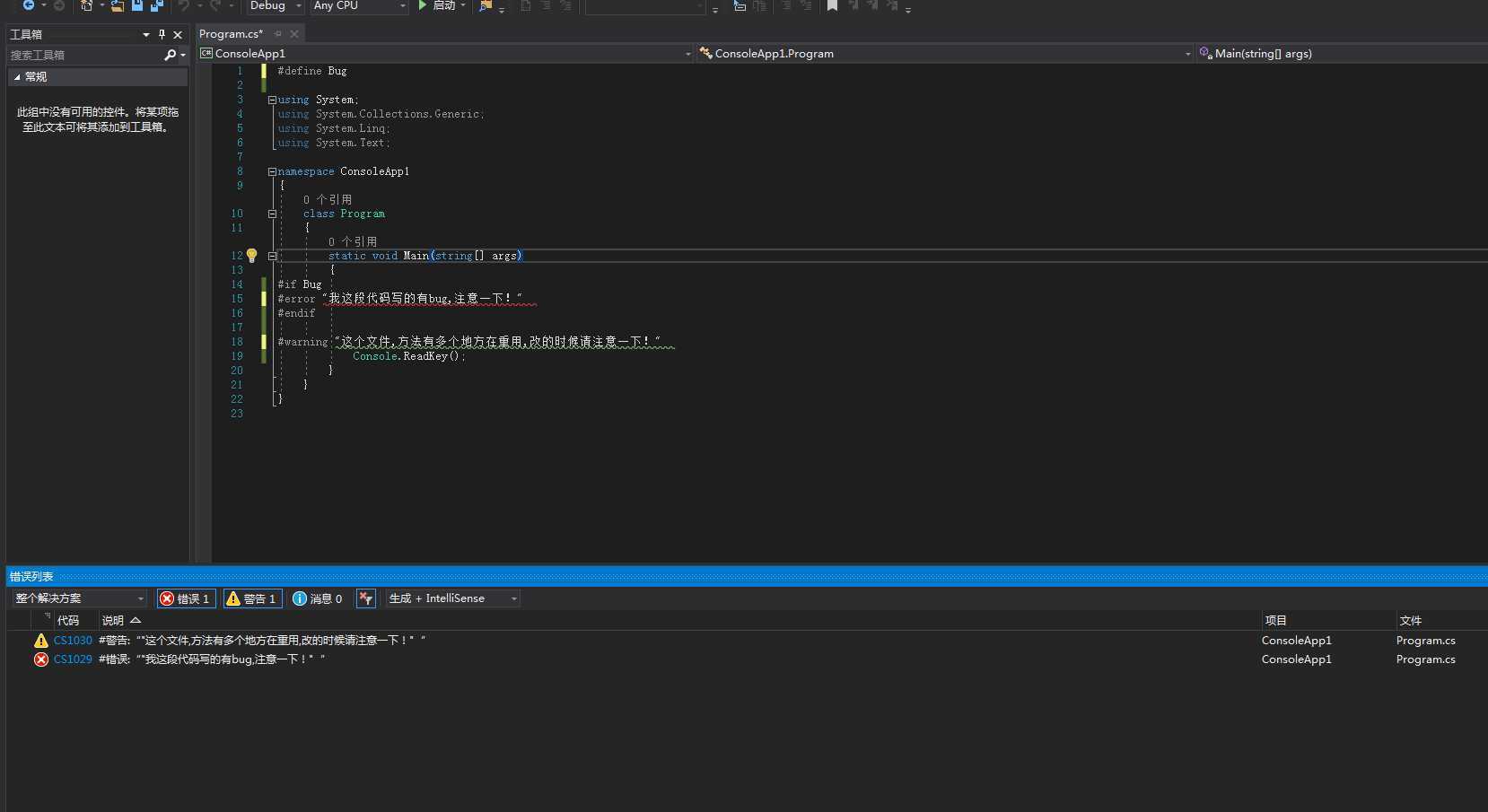Image resolution: width=1488 pixels, height=812 pixels.
Task: Sort by the 说明 column header
Action: tap(113, 621)
